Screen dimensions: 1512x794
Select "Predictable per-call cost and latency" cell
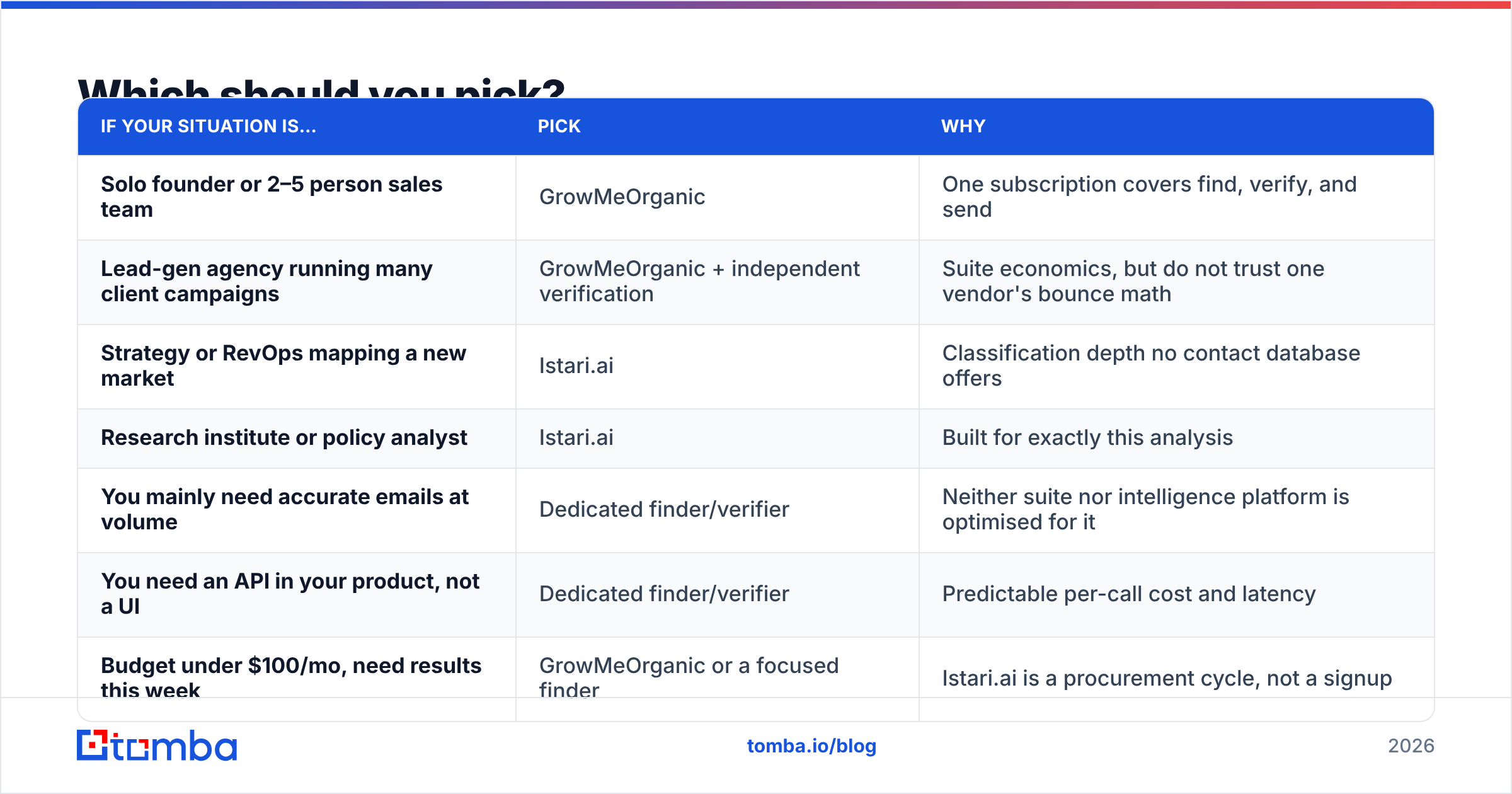[x=1176, y=594]
